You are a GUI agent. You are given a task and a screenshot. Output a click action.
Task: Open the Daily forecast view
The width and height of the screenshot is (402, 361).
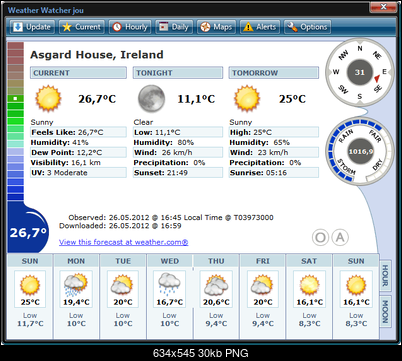(174, 27)
